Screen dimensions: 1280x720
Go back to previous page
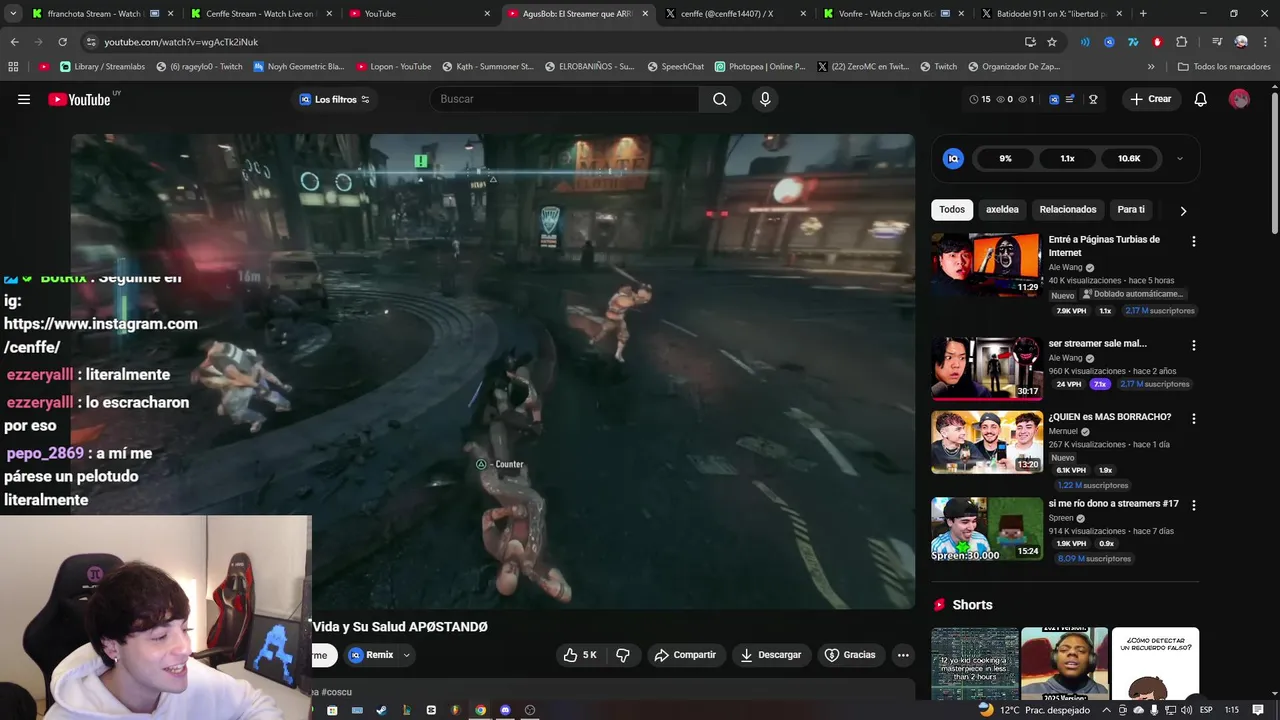pyautogui.click(x=14, y=42)
